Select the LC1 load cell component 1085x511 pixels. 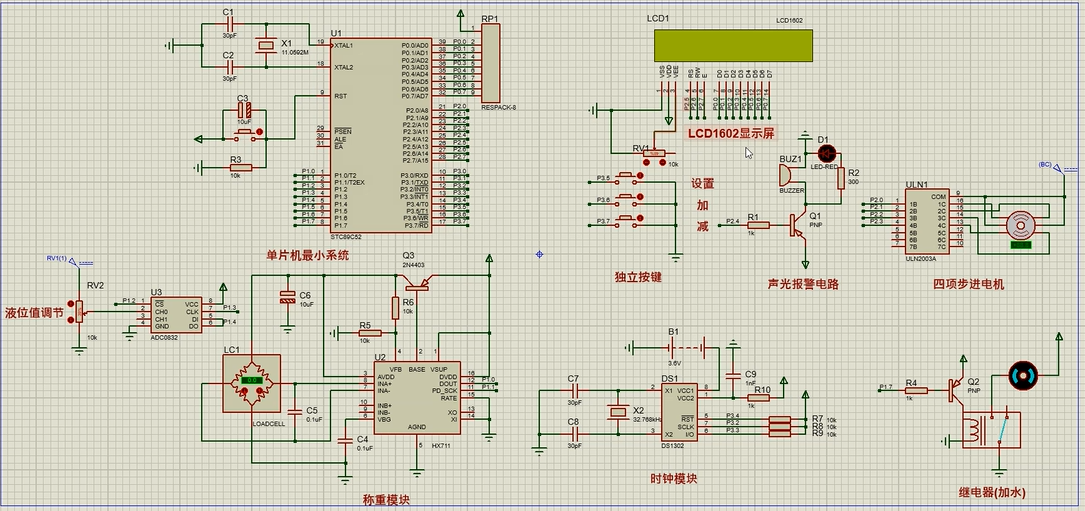pyautogui.click(x=253, y=380)
